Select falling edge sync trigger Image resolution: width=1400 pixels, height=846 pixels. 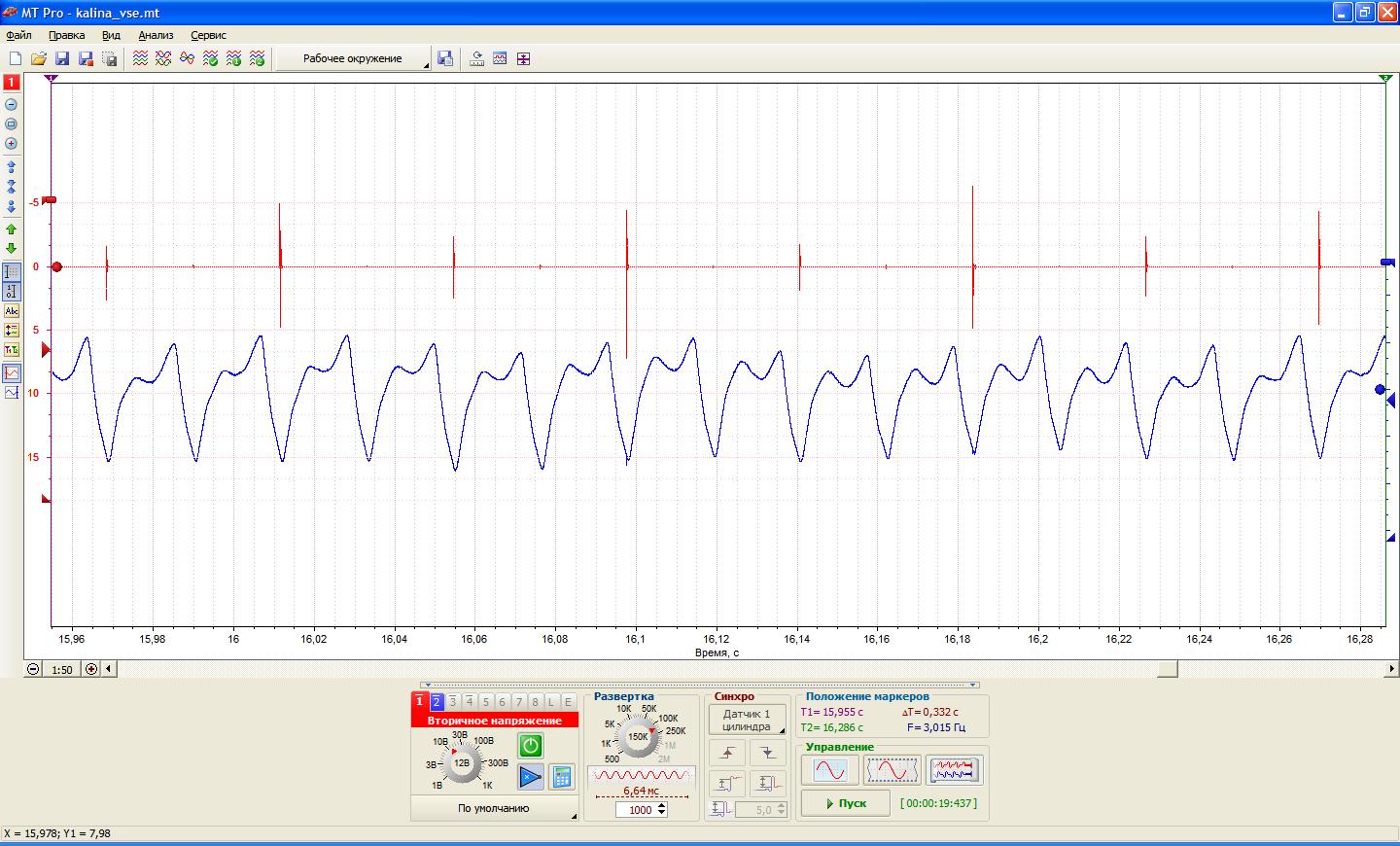[x=768, y=753]
